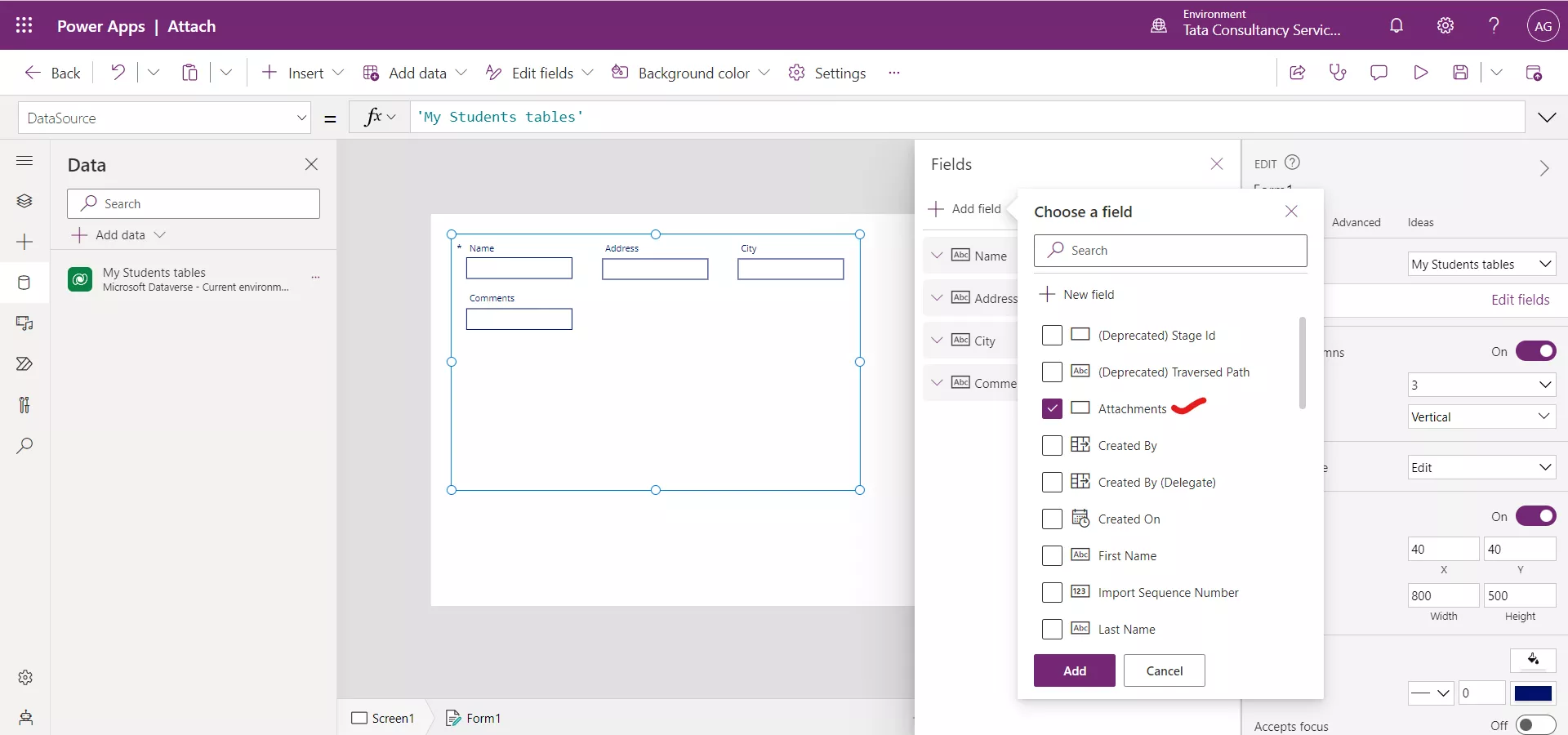Switch to the Advanced tab

tap(1356, 222)
